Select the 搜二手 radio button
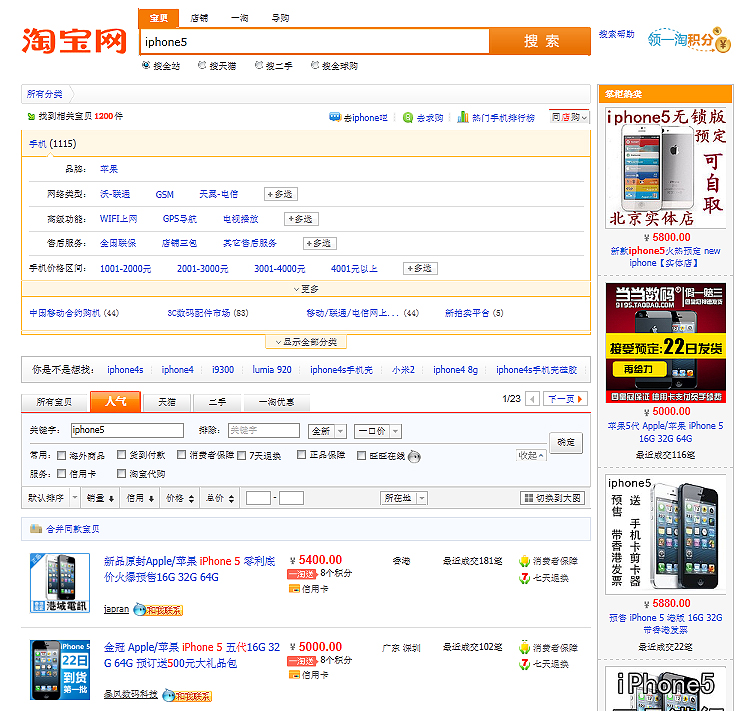751x711 pixels. click(x=259, y=65)
